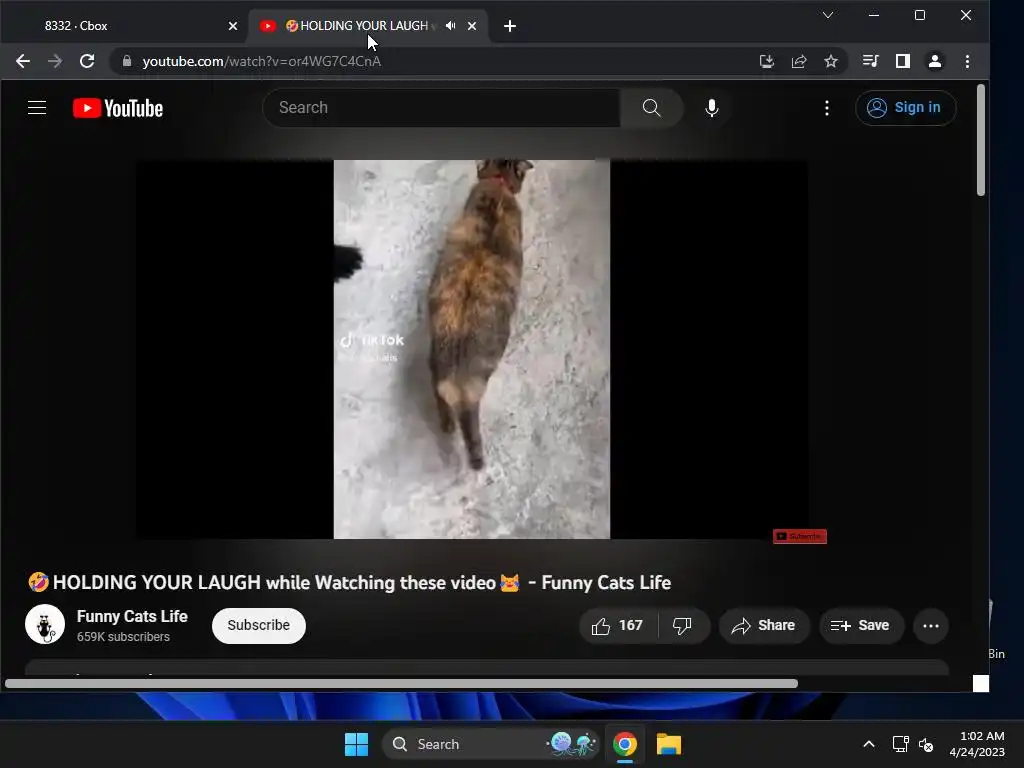
Task: Bookmark this tab with star icon
Action: [x=831, y=61]
